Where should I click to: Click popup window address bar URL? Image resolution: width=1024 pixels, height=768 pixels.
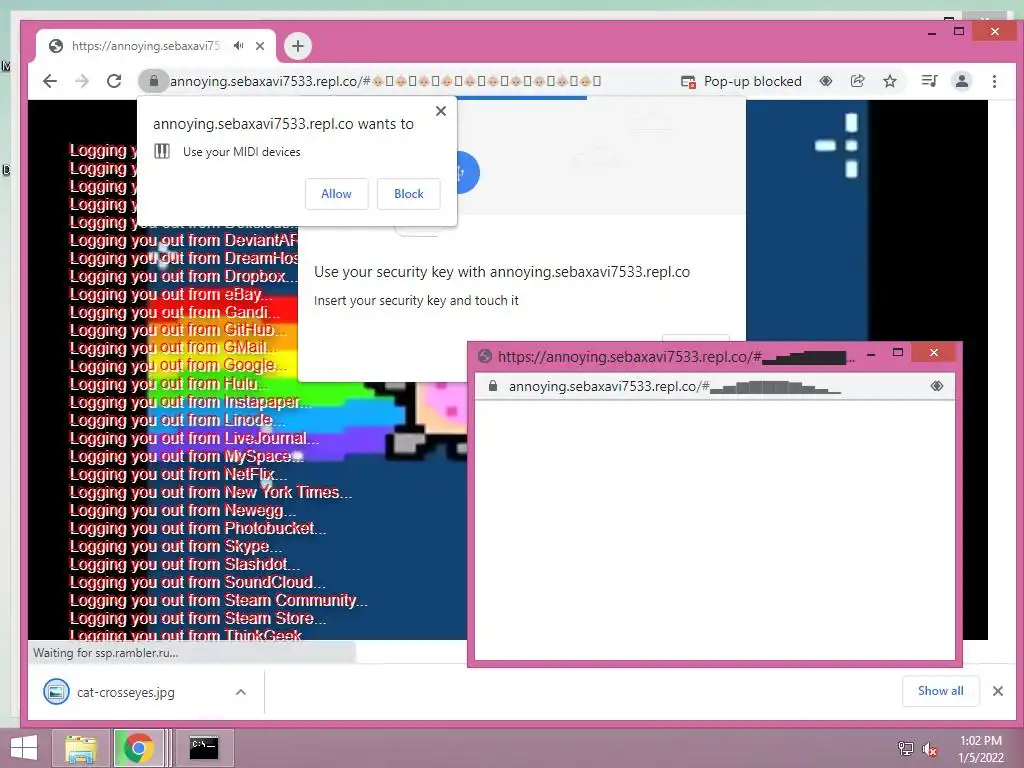tap(675, 386)
